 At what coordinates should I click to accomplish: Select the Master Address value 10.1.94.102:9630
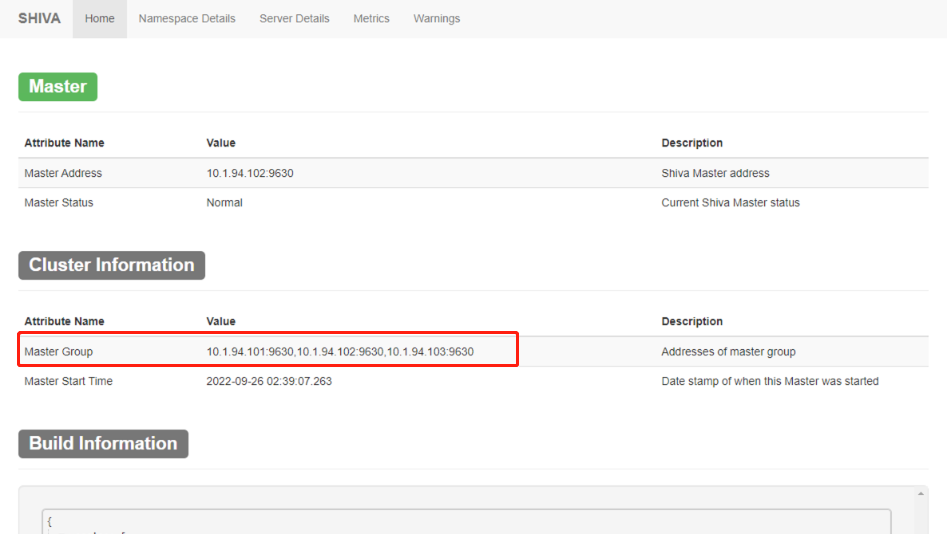tap(250, 173)
